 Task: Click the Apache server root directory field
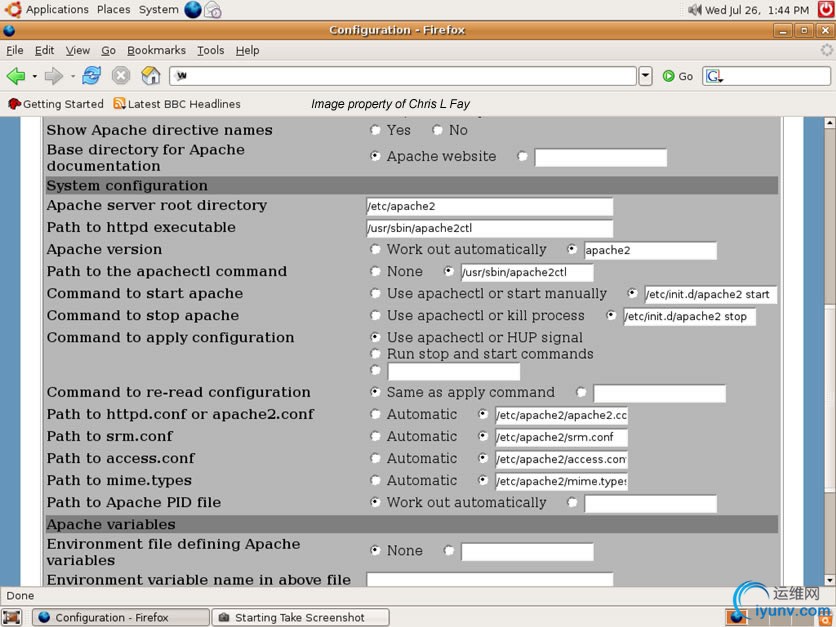[489, 206]
